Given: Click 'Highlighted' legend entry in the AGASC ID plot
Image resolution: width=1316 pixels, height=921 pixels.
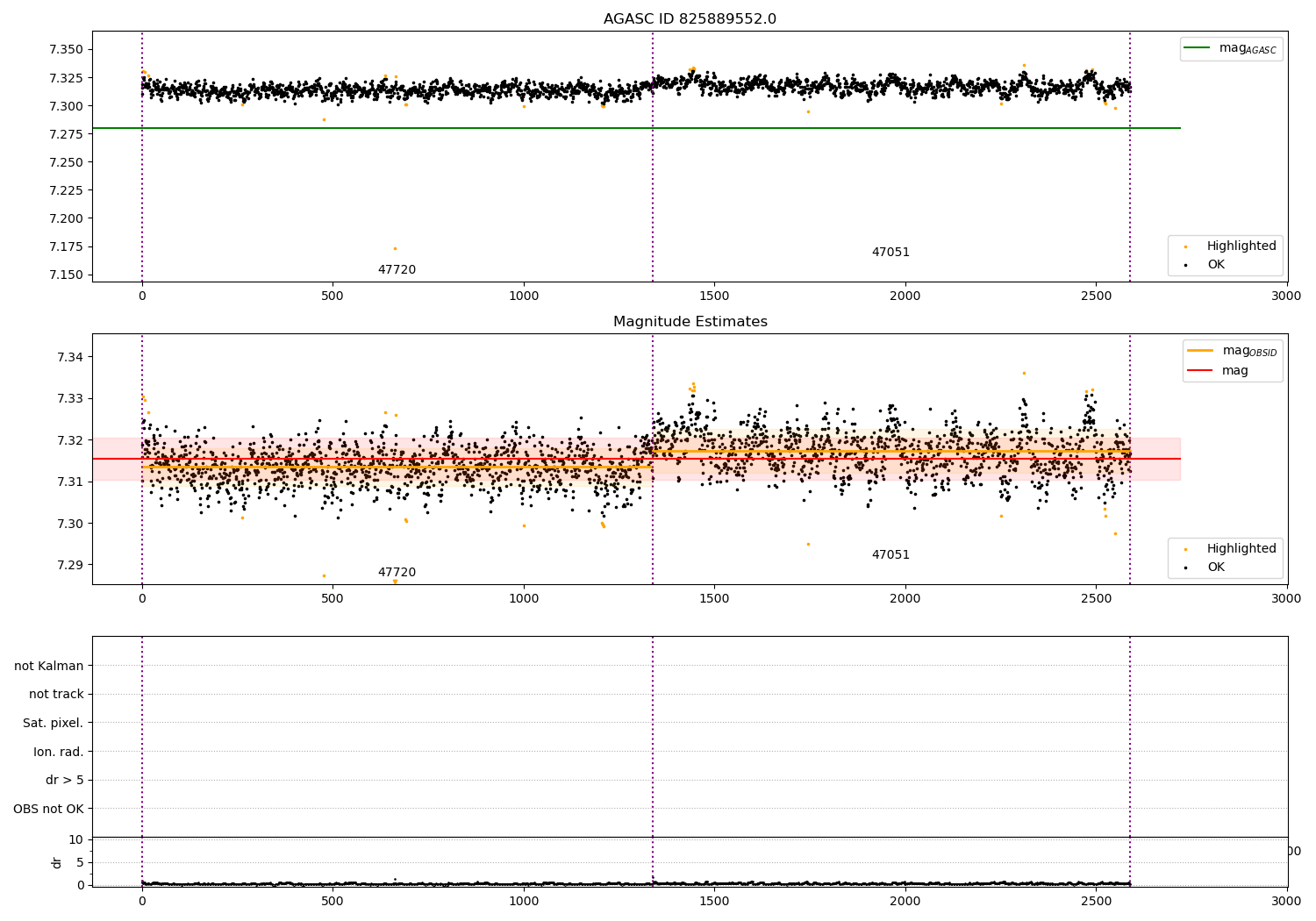Looking at the screenshot, I should tap(1241, 246).
